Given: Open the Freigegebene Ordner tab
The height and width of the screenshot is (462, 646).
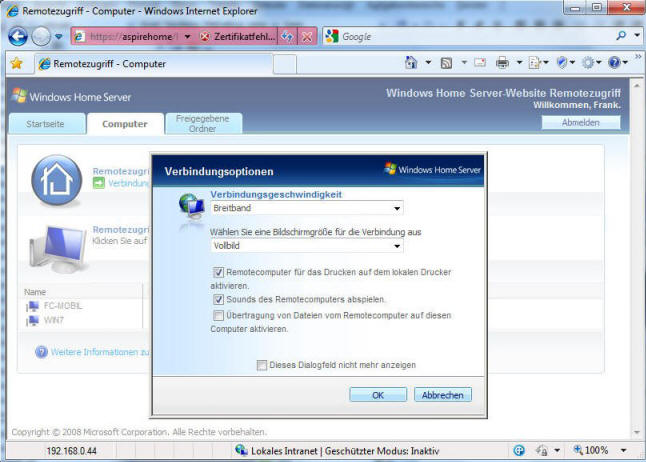Looking at the screenshot, I should click(x=203, y=124).
